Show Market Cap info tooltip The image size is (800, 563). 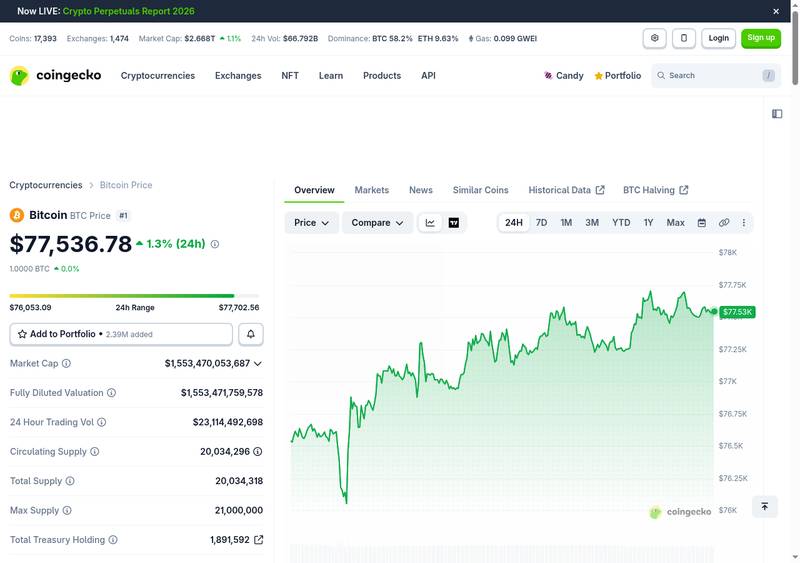pyautogui.click(x=66, y=363)
